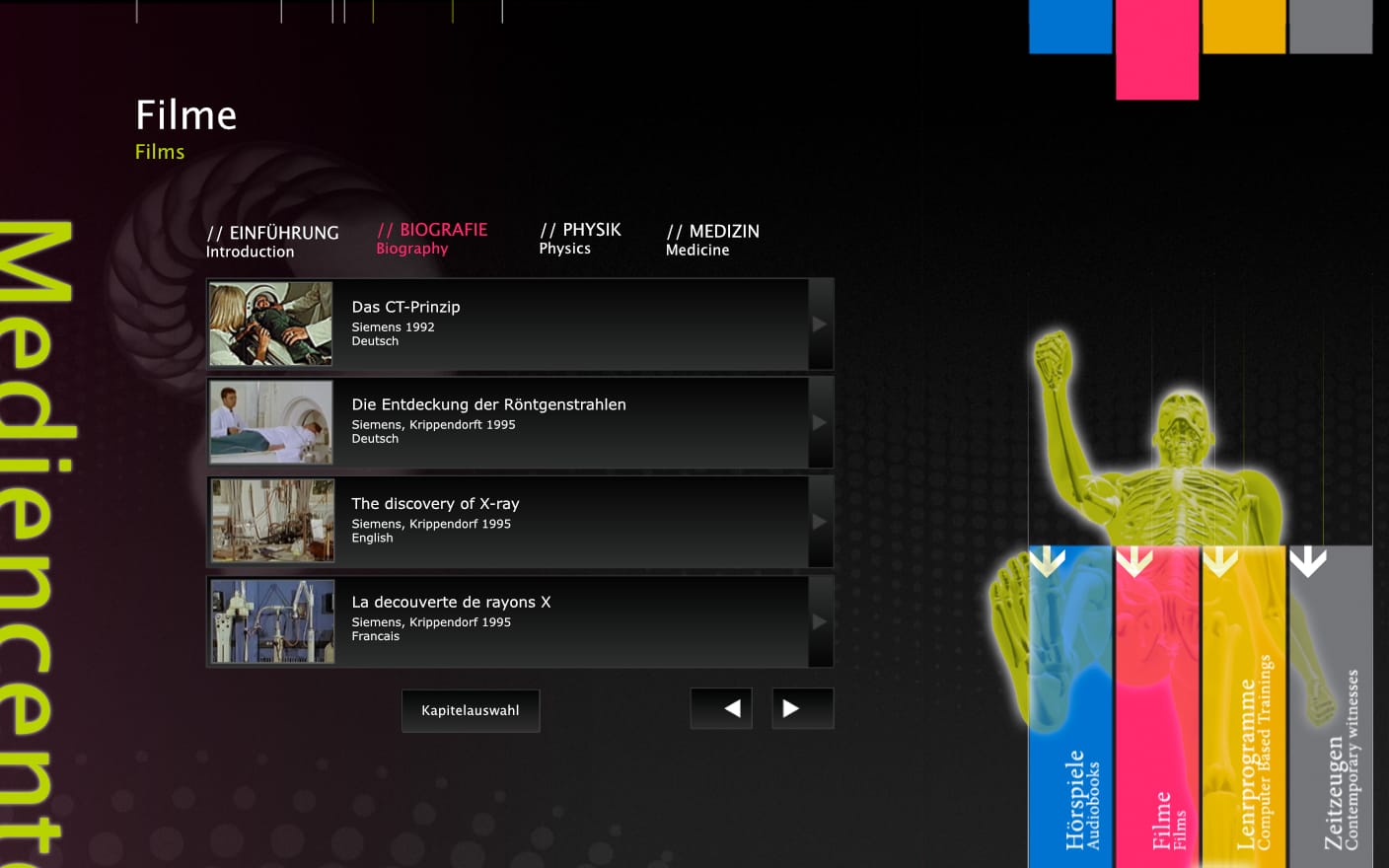Click 'English' language label

tap(372, 539)
